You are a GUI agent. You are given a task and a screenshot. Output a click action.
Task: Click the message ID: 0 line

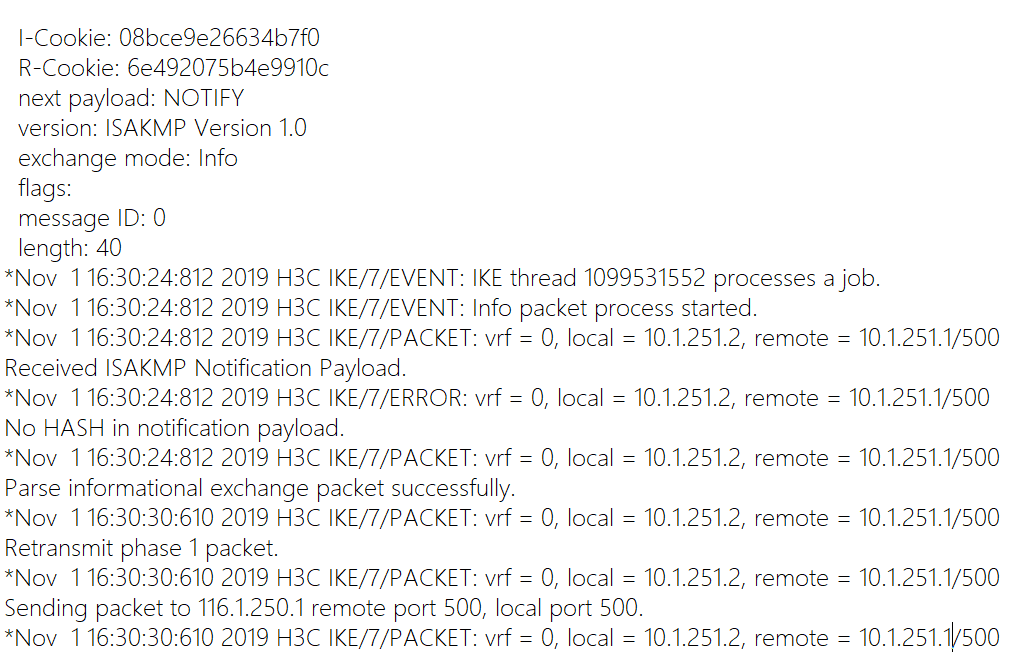(92, 218)
